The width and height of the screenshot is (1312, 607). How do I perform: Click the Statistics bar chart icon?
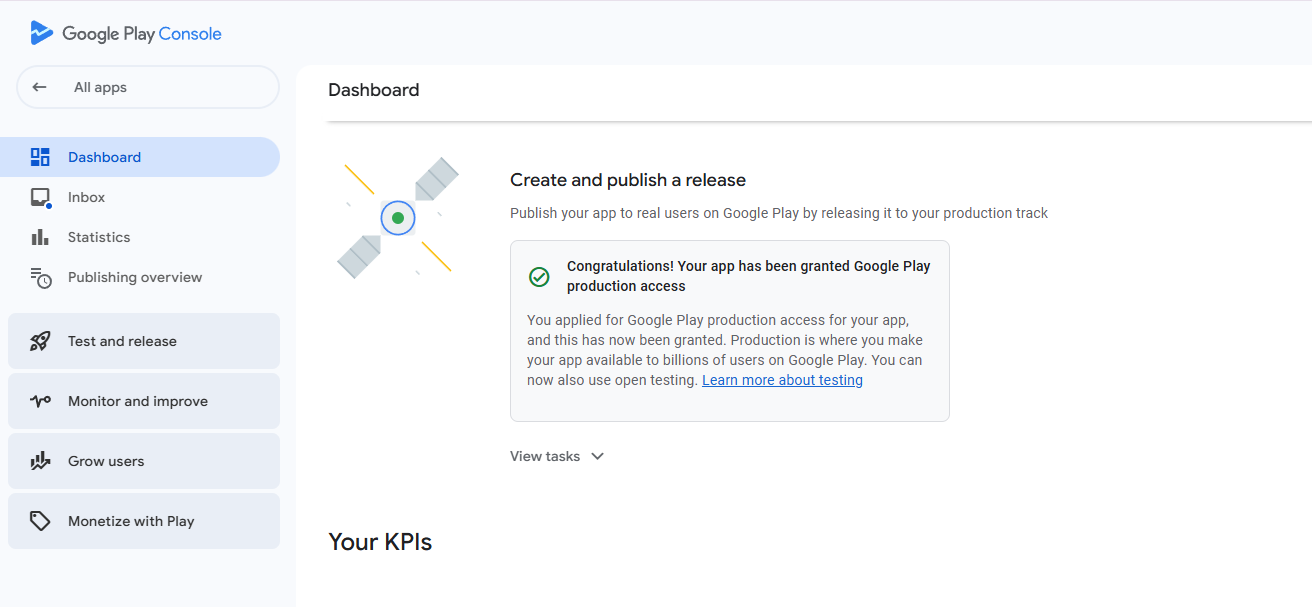point(40,237)
